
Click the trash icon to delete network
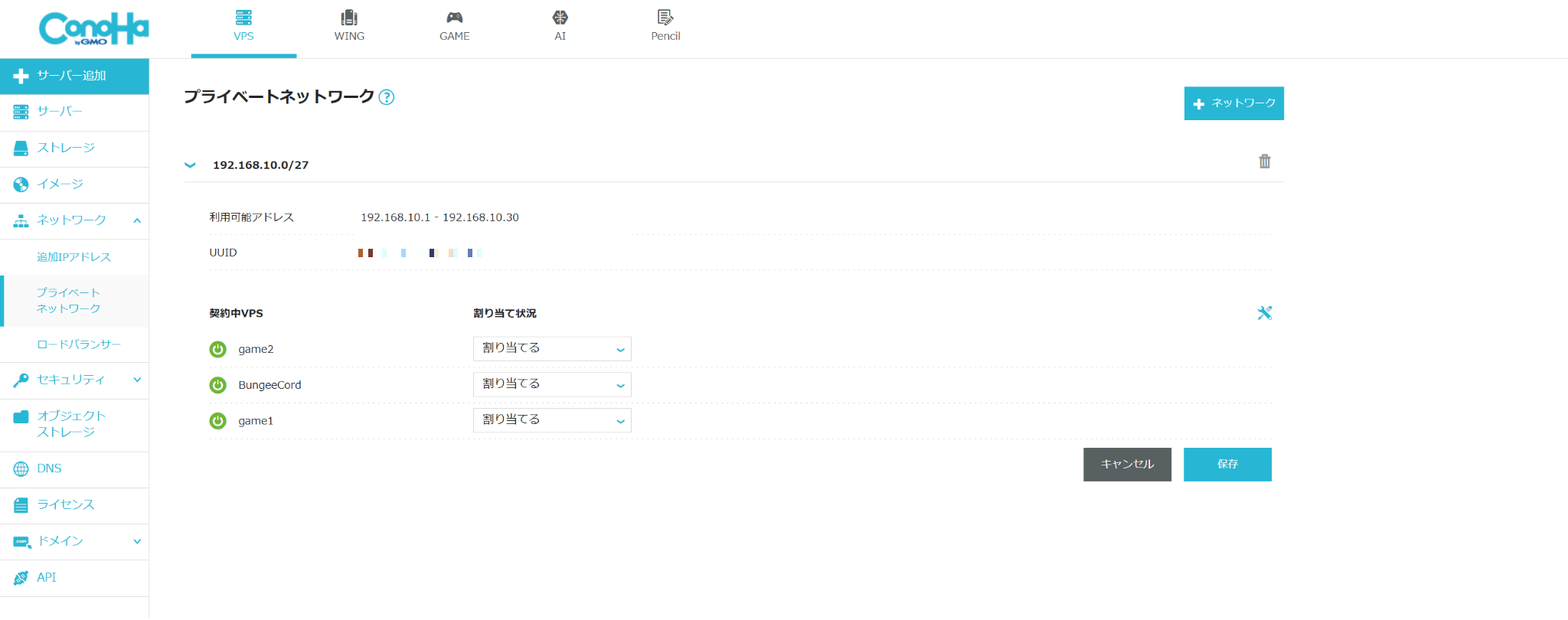1264,162
